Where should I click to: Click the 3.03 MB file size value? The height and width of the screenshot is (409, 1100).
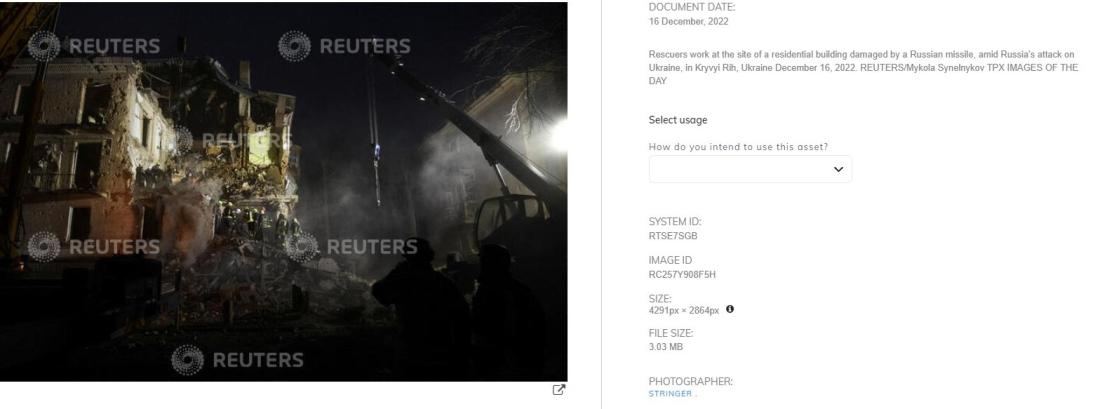pyautogui.click(x=666, y=347)
